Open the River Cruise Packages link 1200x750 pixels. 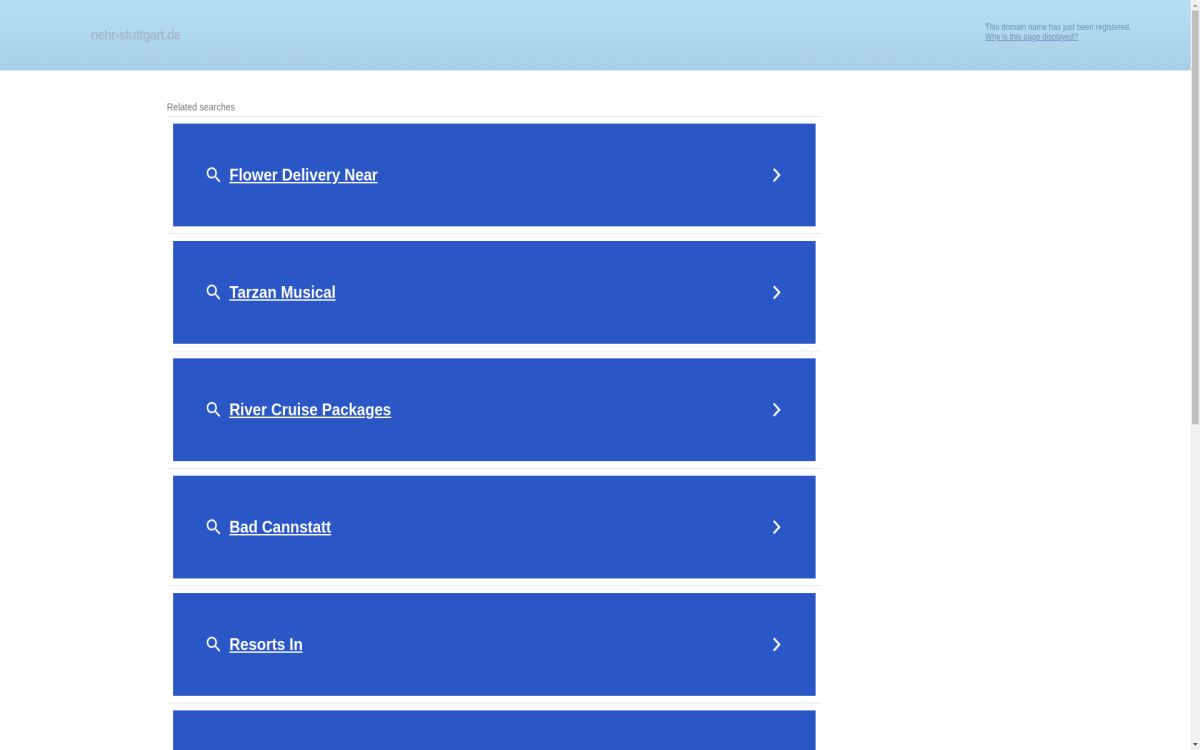pos(310,410)
